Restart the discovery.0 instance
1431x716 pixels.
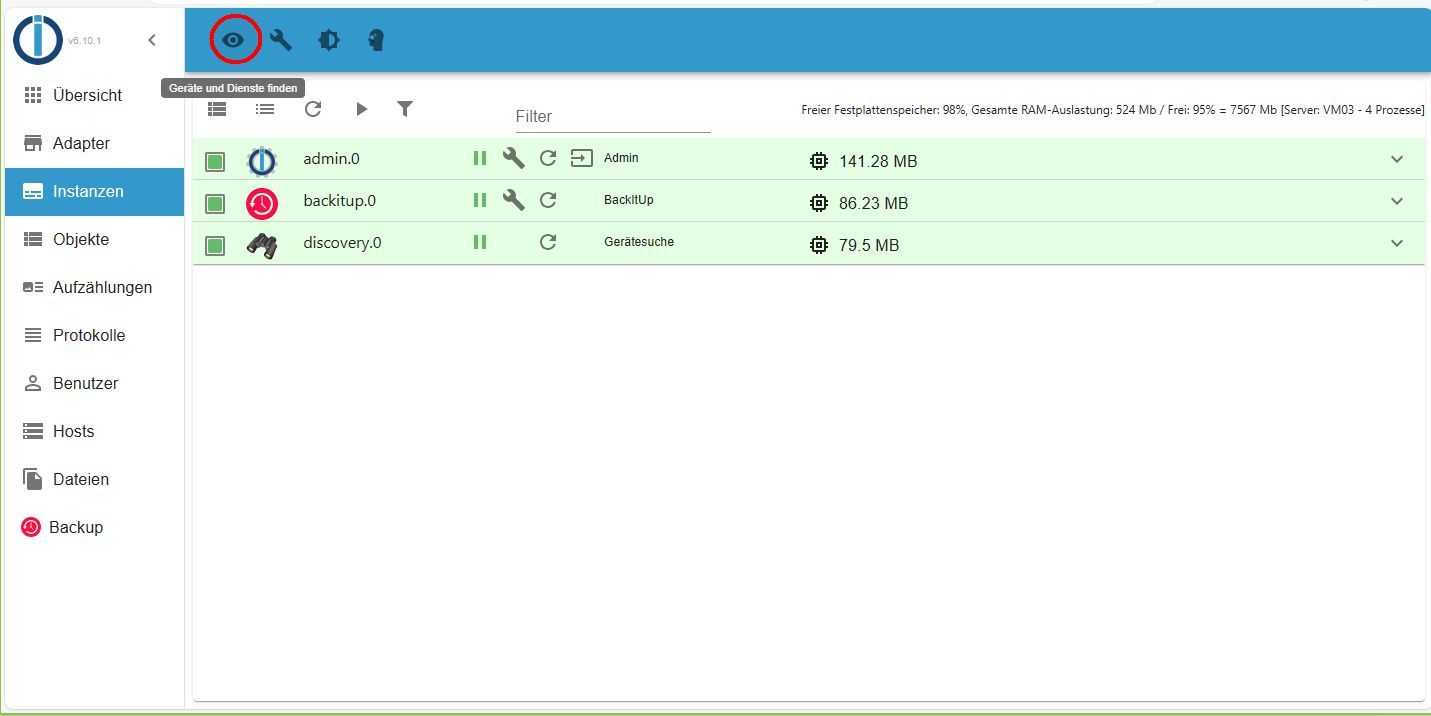(x=548, y=242)
